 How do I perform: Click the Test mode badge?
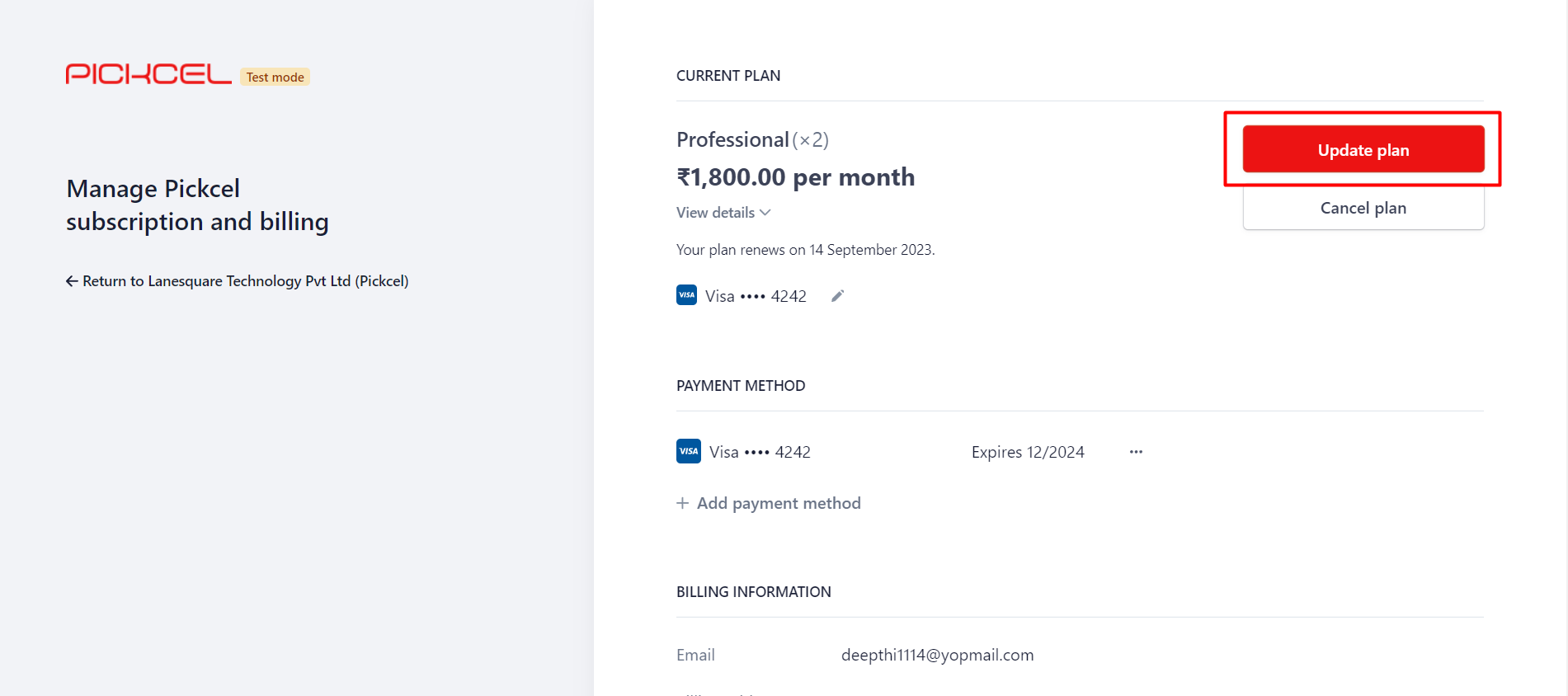275,77
